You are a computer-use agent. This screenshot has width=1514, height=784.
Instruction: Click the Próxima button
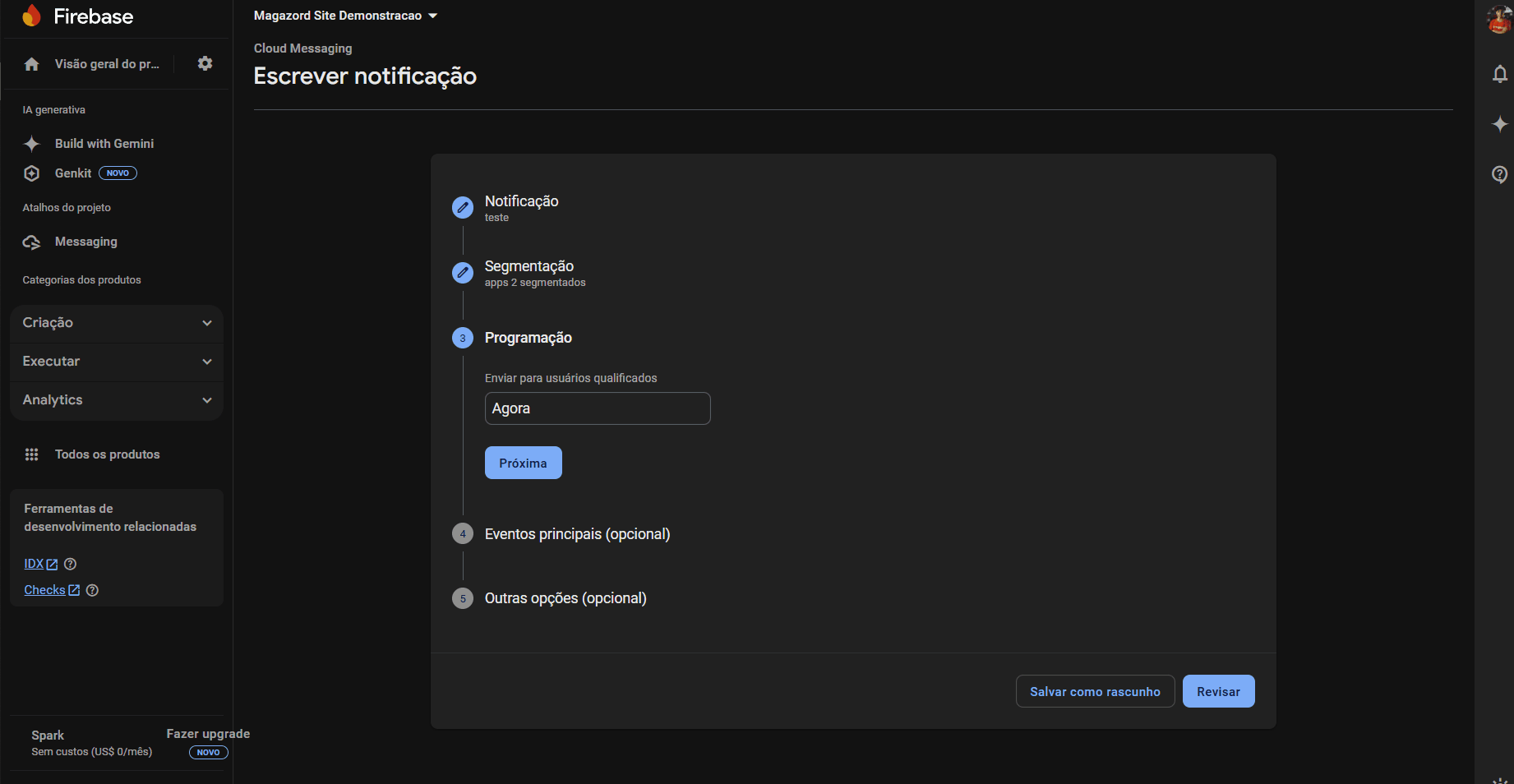524,463
